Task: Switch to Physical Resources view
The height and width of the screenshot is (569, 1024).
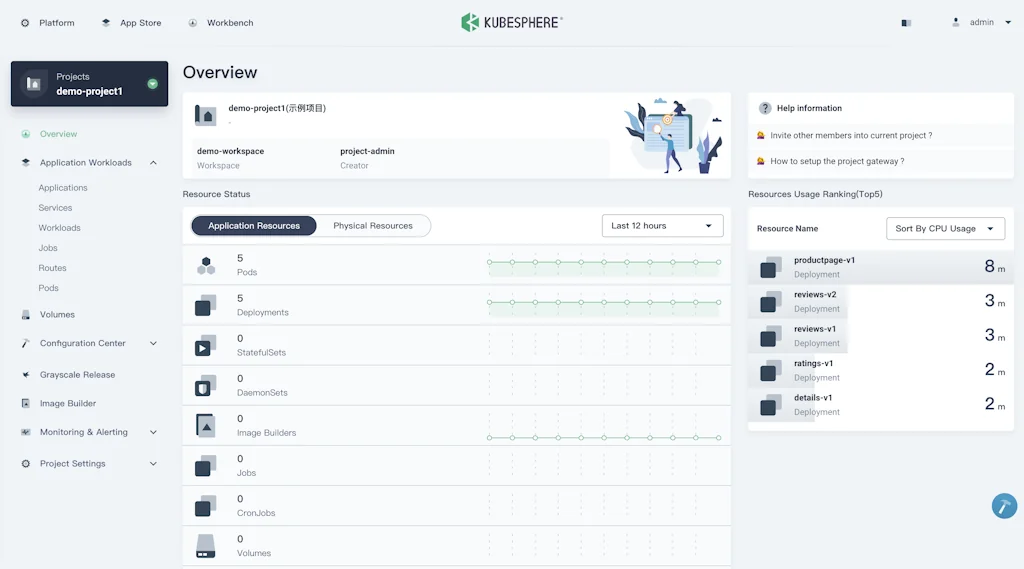Action: pyautogui.click(x=373, y=226)
